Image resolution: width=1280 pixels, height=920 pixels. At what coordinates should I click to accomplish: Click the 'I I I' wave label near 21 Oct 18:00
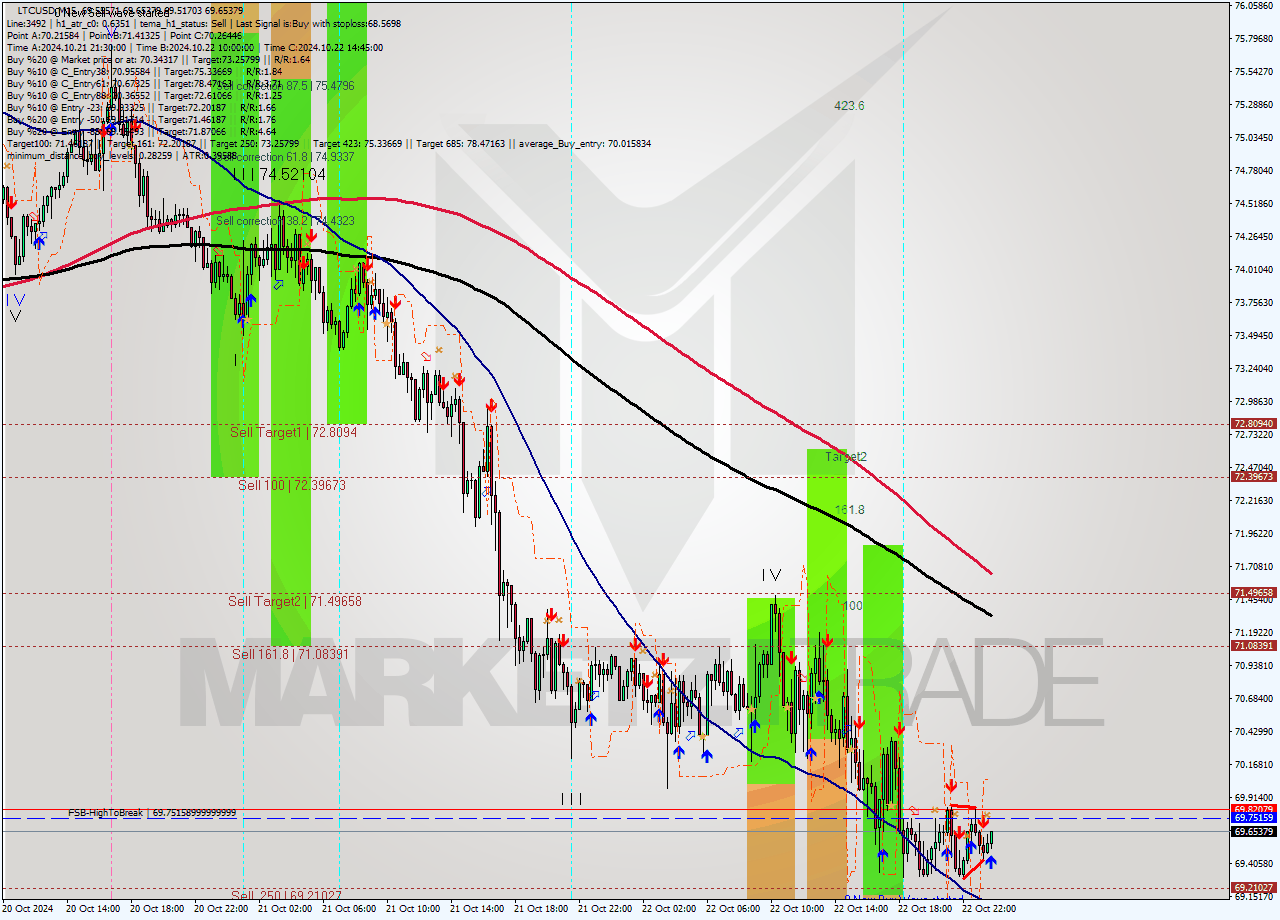571,798
